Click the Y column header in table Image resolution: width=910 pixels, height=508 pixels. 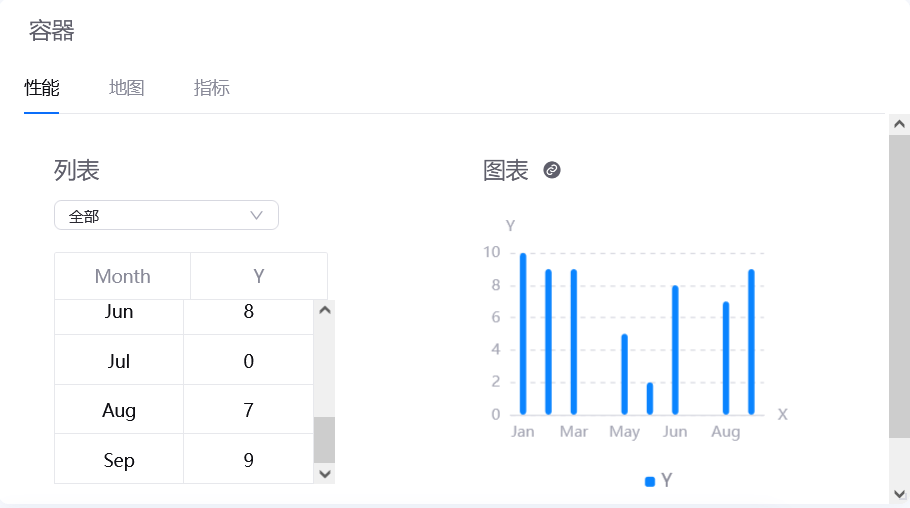[x=259, y=276]
